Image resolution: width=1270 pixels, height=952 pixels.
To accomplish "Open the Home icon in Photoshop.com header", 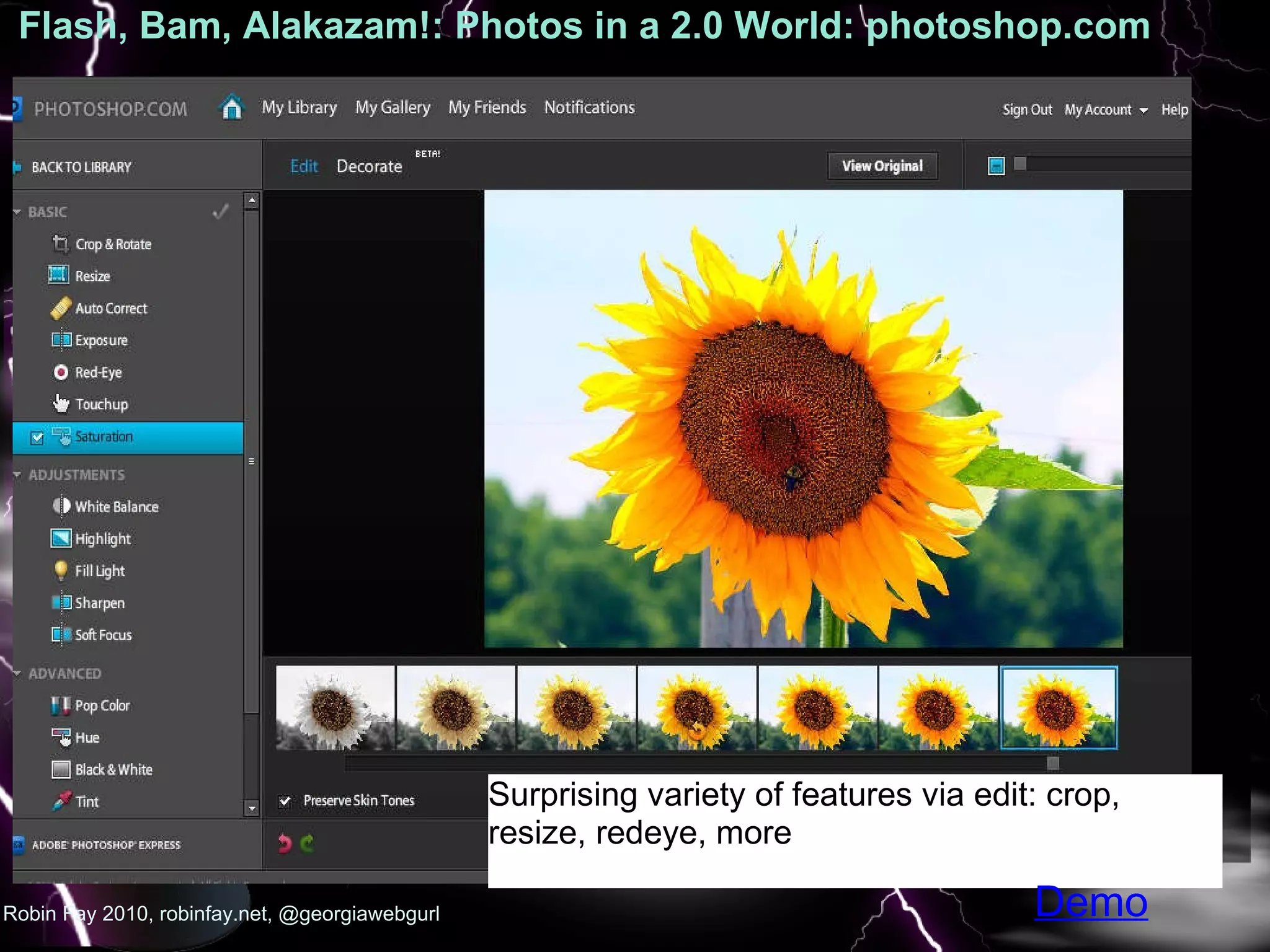I will click(232, 107).
